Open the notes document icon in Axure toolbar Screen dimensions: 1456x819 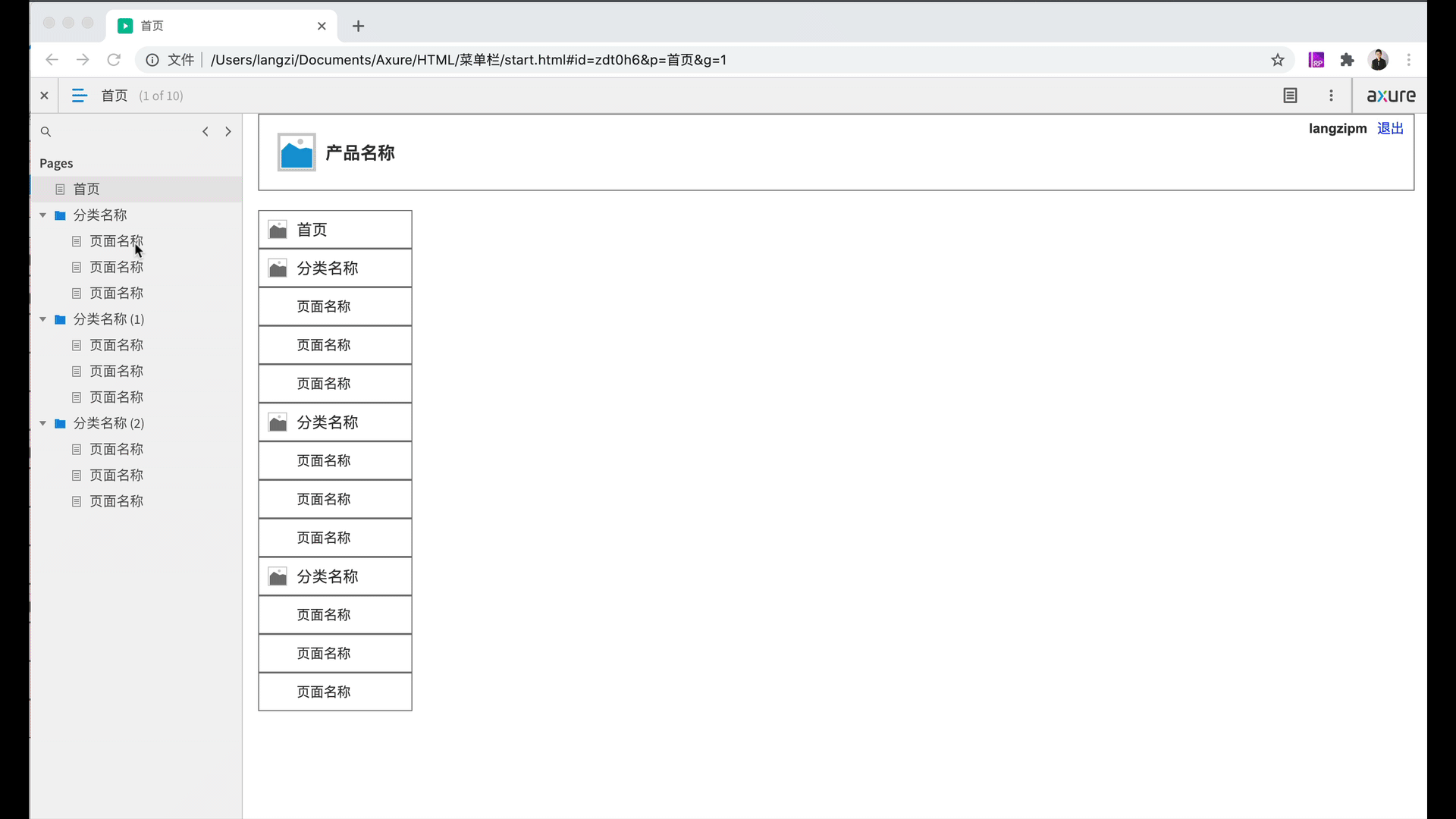pyautogui.click(x=1290, y=96)
